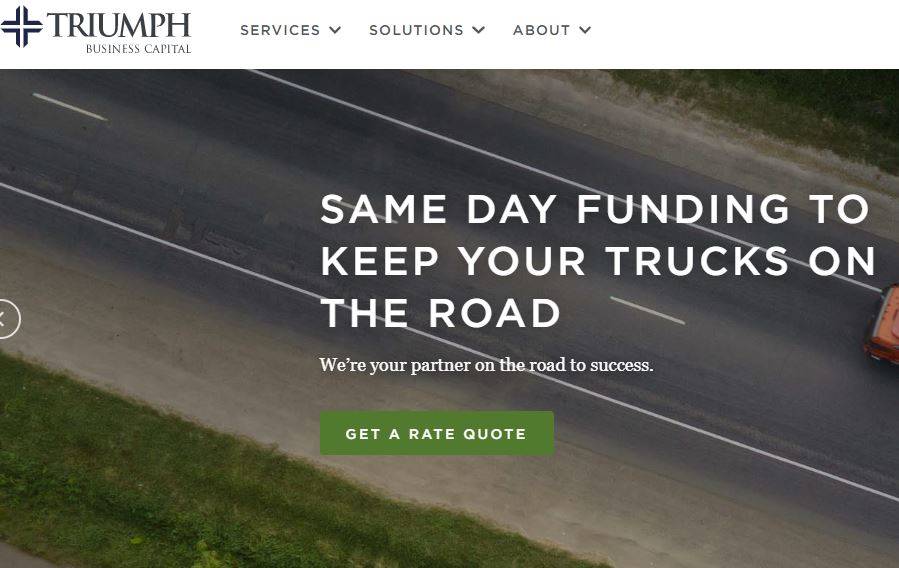The width and height of the screenshot is (899, 568).
Task: Open the About menu label
Action: 541,30
